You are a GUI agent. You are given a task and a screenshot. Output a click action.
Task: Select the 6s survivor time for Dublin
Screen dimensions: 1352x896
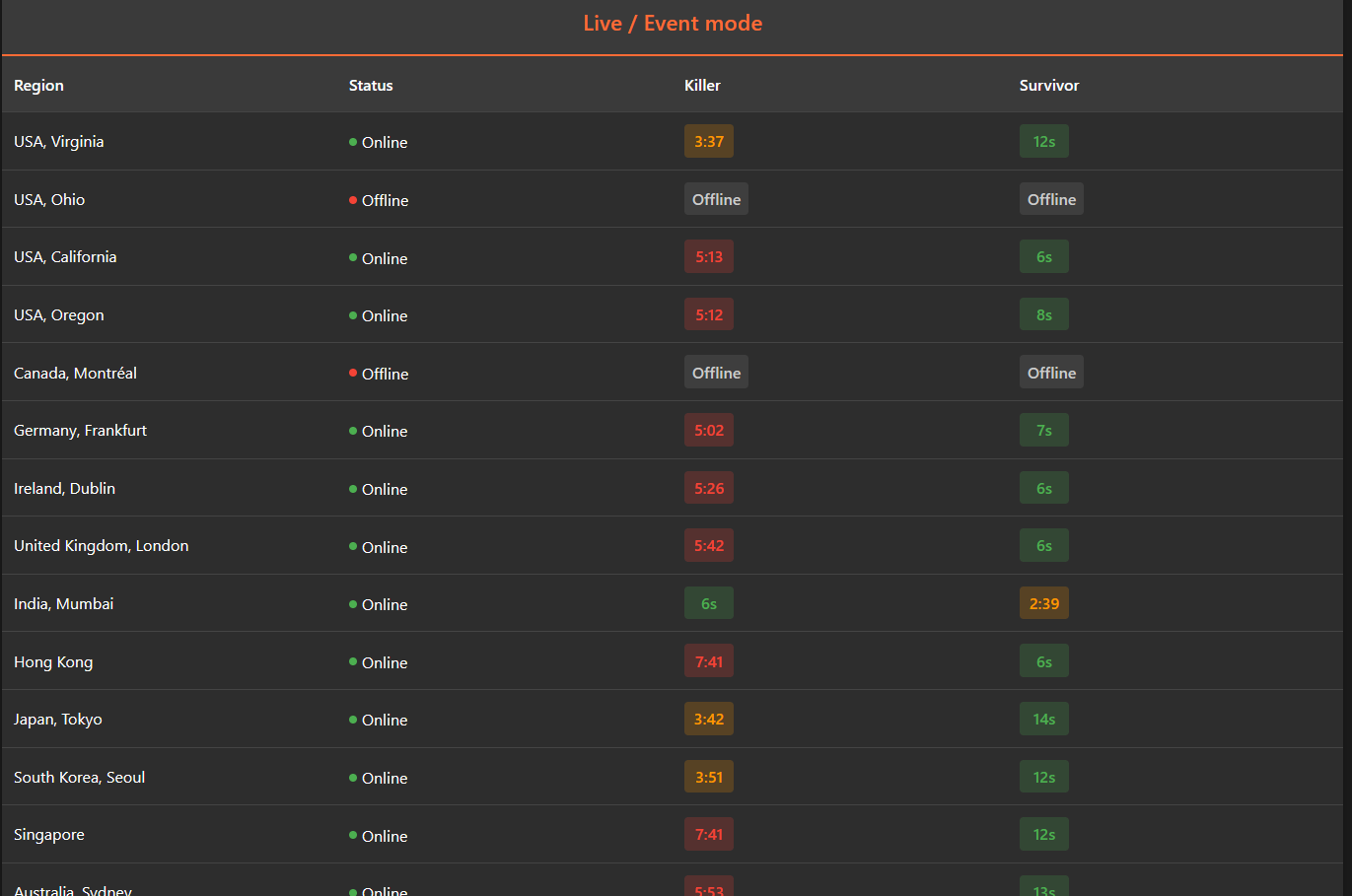(x=1044, y=488)
